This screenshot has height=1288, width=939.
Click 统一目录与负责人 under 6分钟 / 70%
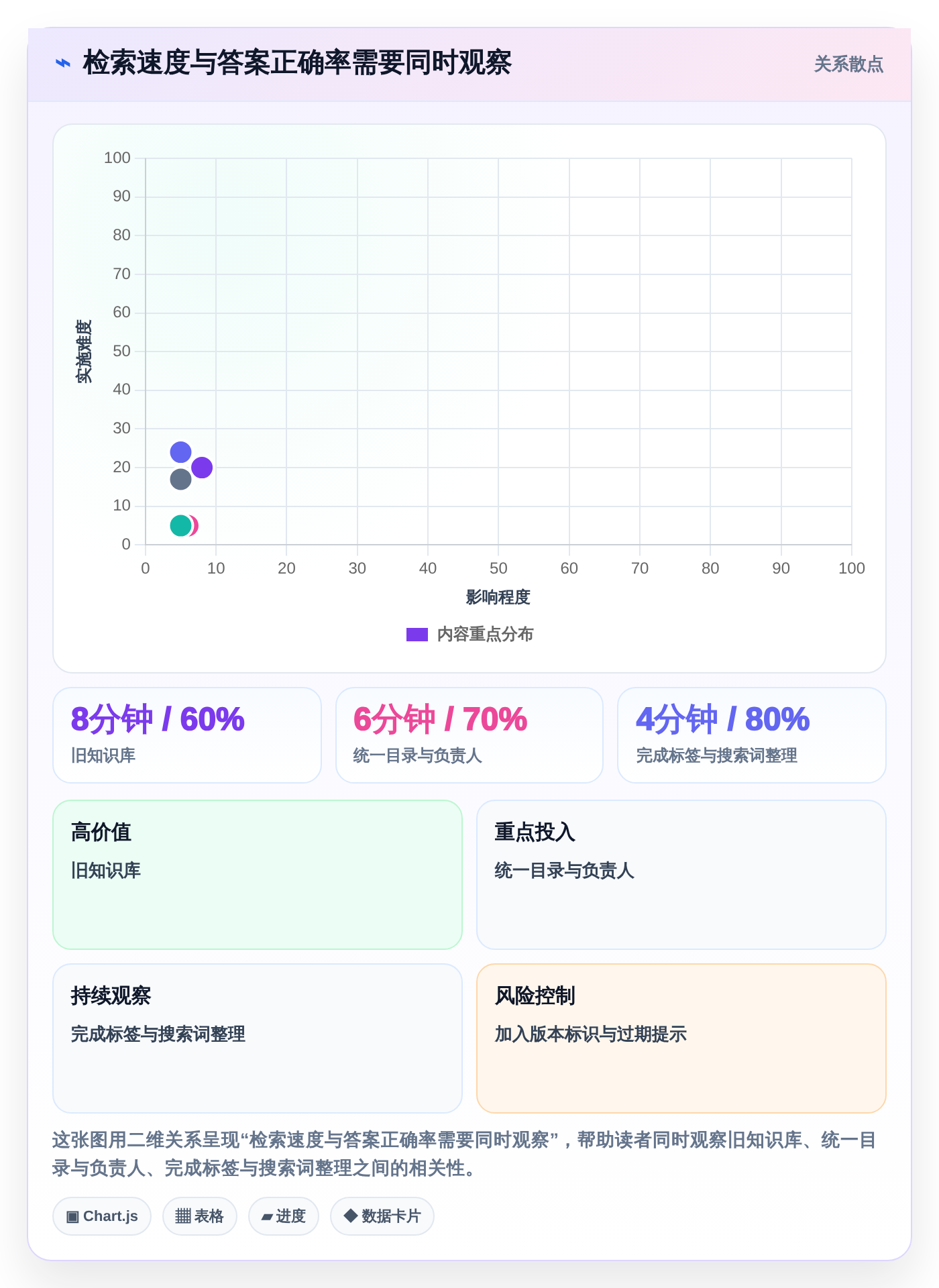pos(418,756)
